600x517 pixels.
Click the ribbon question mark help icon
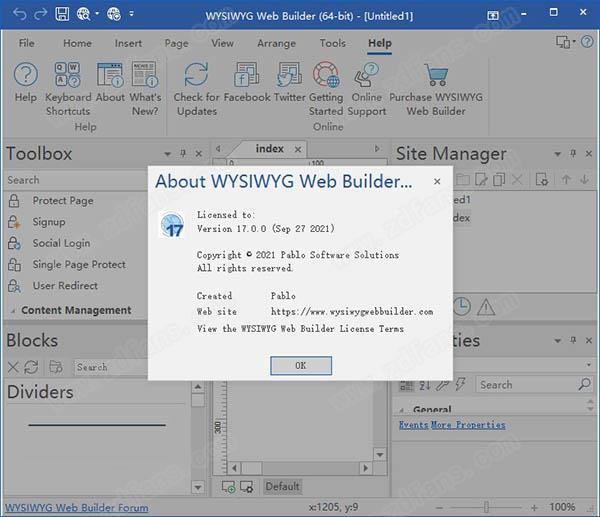[x=587, y=41]
